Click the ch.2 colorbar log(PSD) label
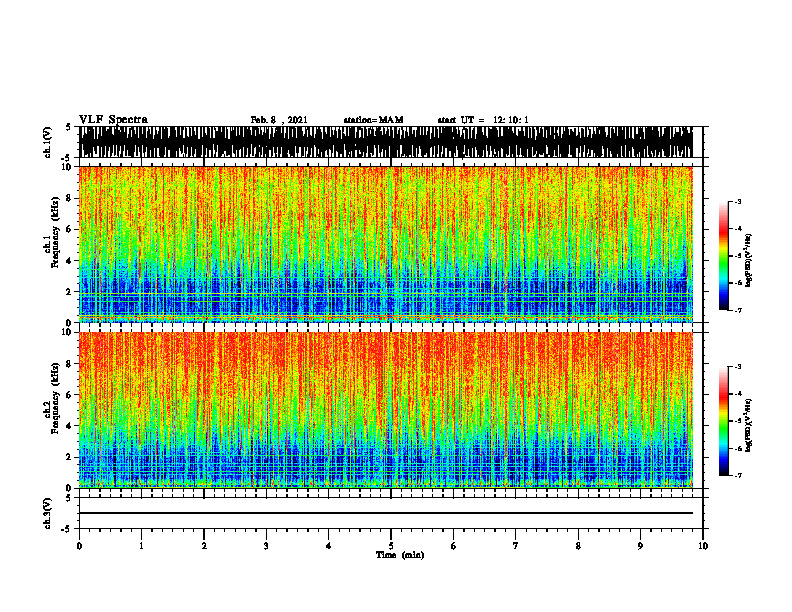The height and width of the screenshot is (612, 792). 748,425
